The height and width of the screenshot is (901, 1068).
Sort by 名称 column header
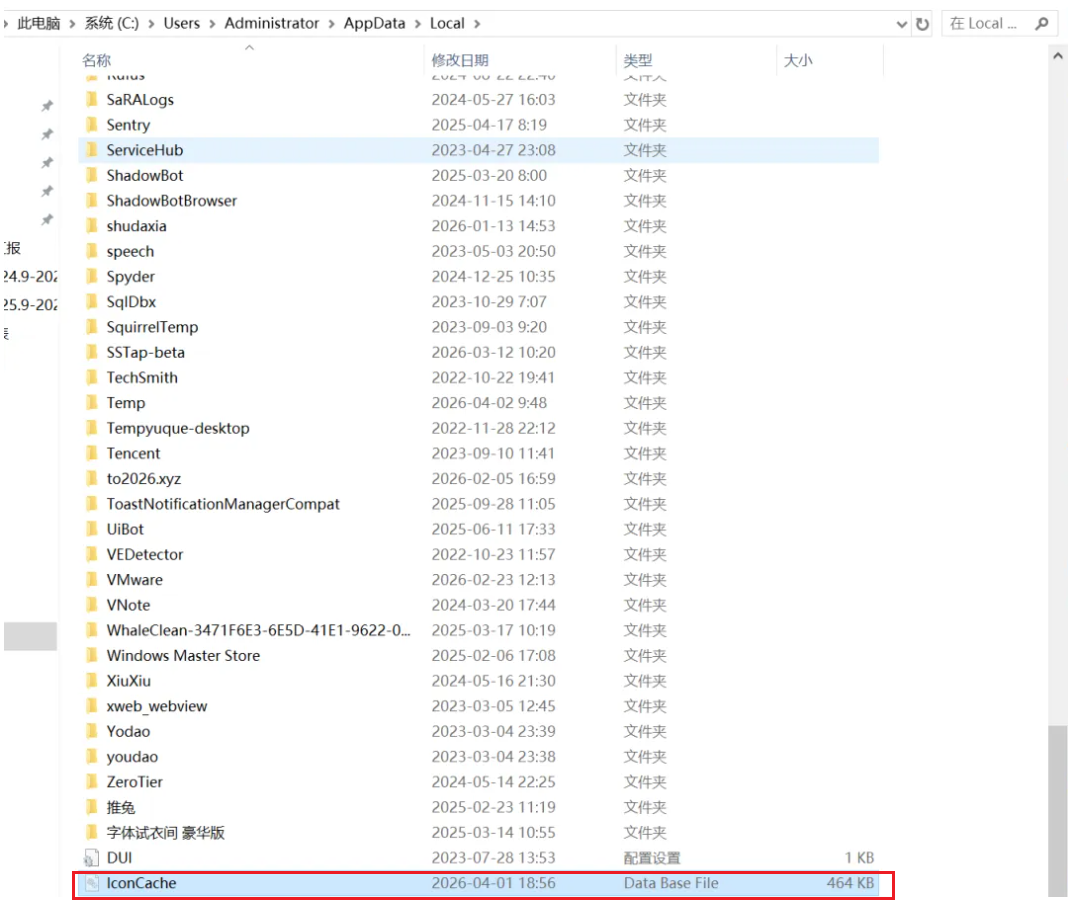point(97,61)
